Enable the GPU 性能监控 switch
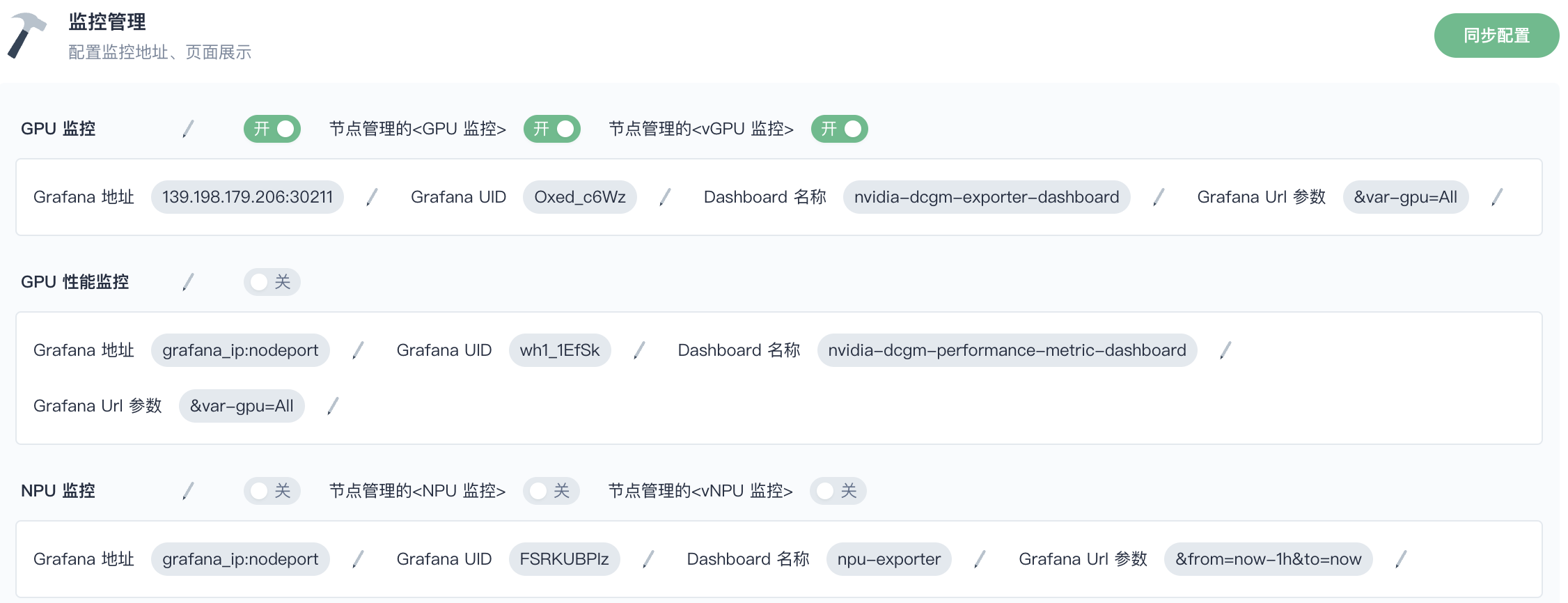 click(272, 282)
